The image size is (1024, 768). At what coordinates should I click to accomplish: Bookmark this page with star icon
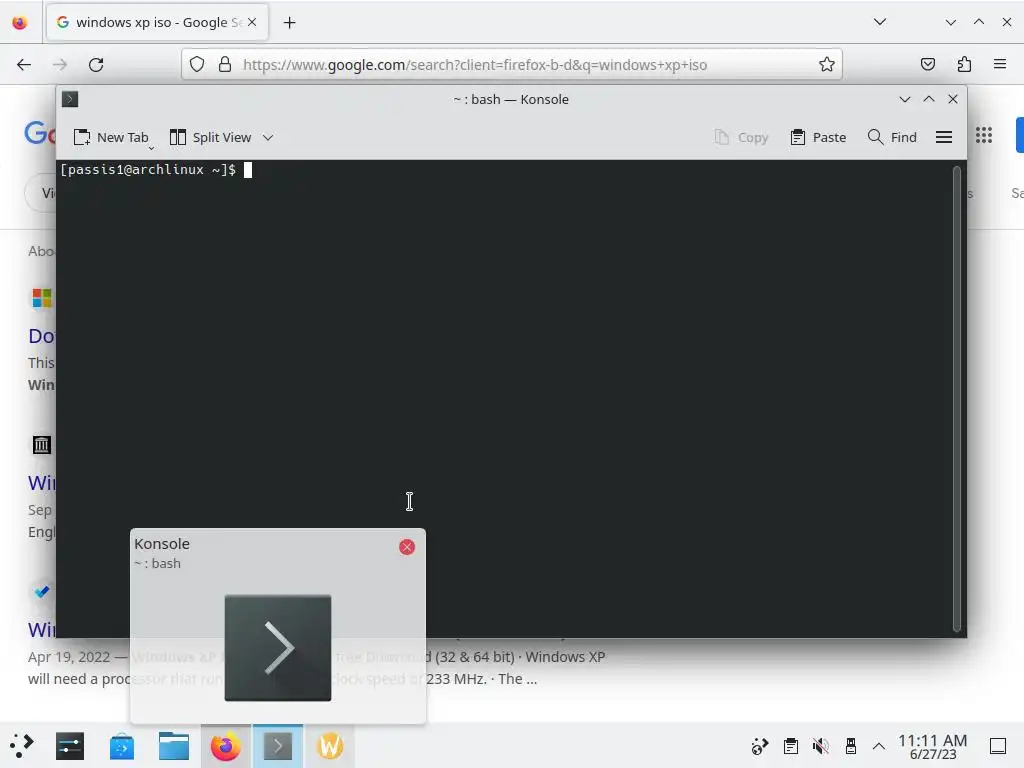pos(827,64)
